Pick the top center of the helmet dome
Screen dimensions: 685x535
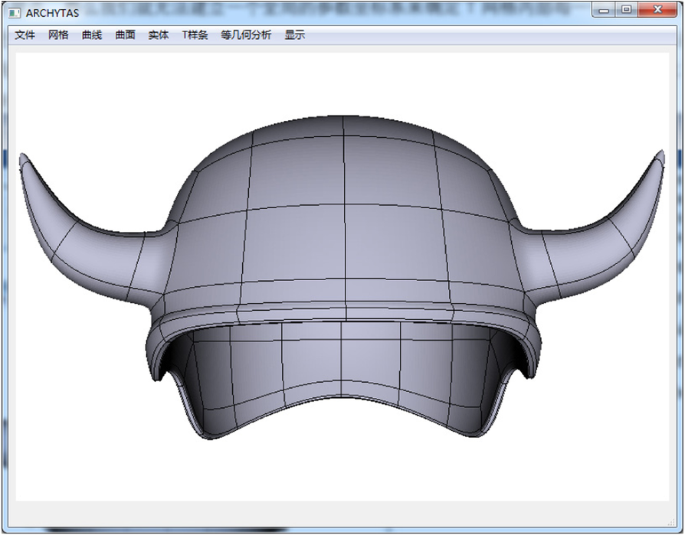343,120
